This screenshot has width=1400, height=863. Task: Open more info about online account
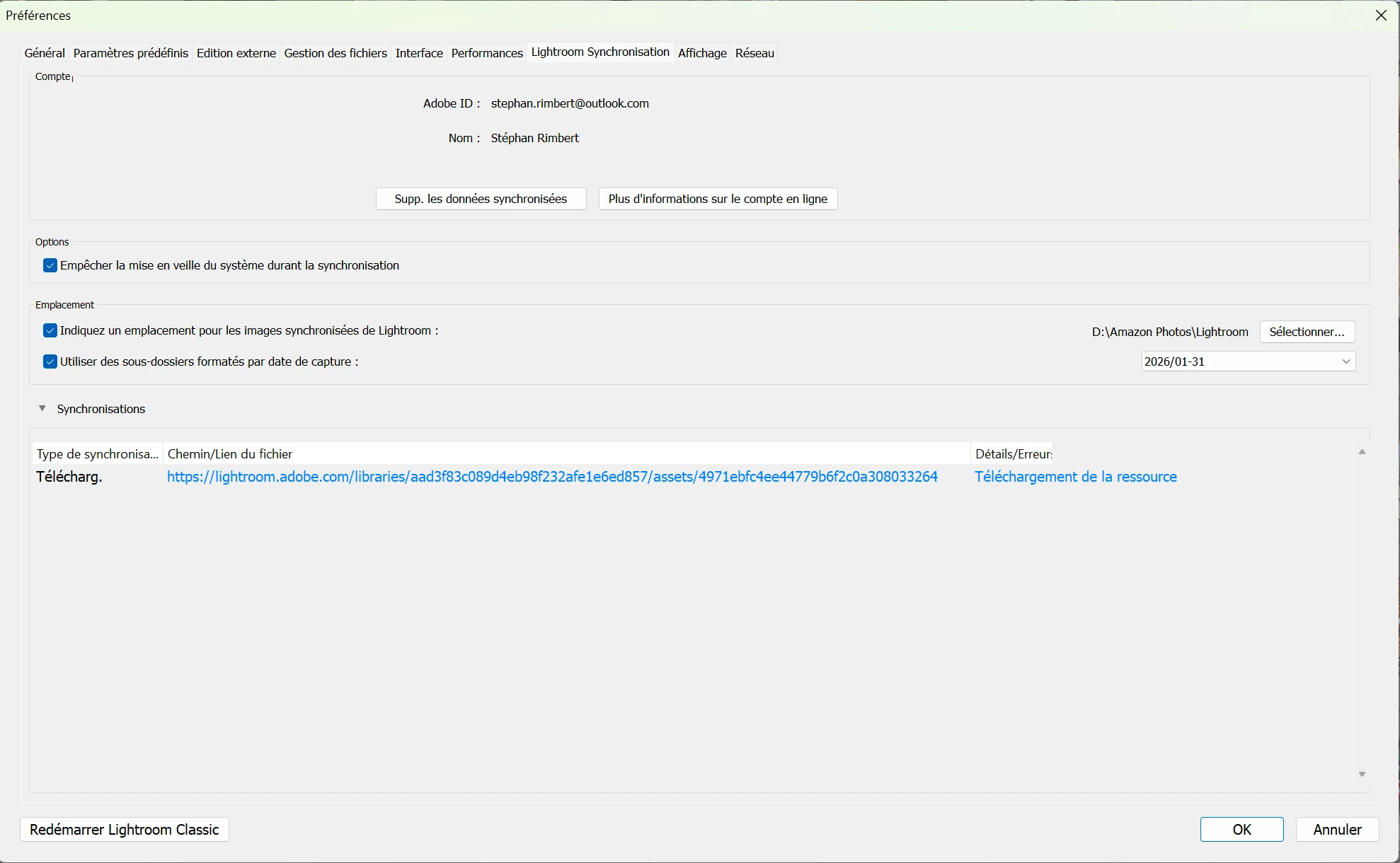click(718, 199)
